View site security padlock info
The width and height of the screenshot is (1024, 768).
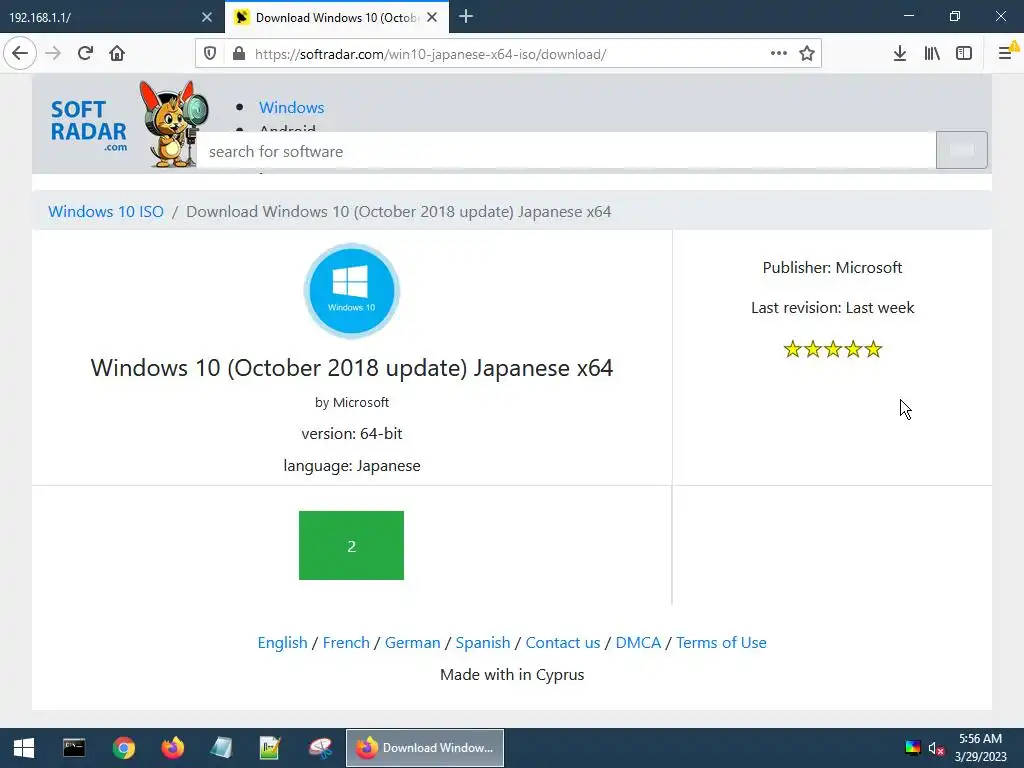(x=239, y=54)
